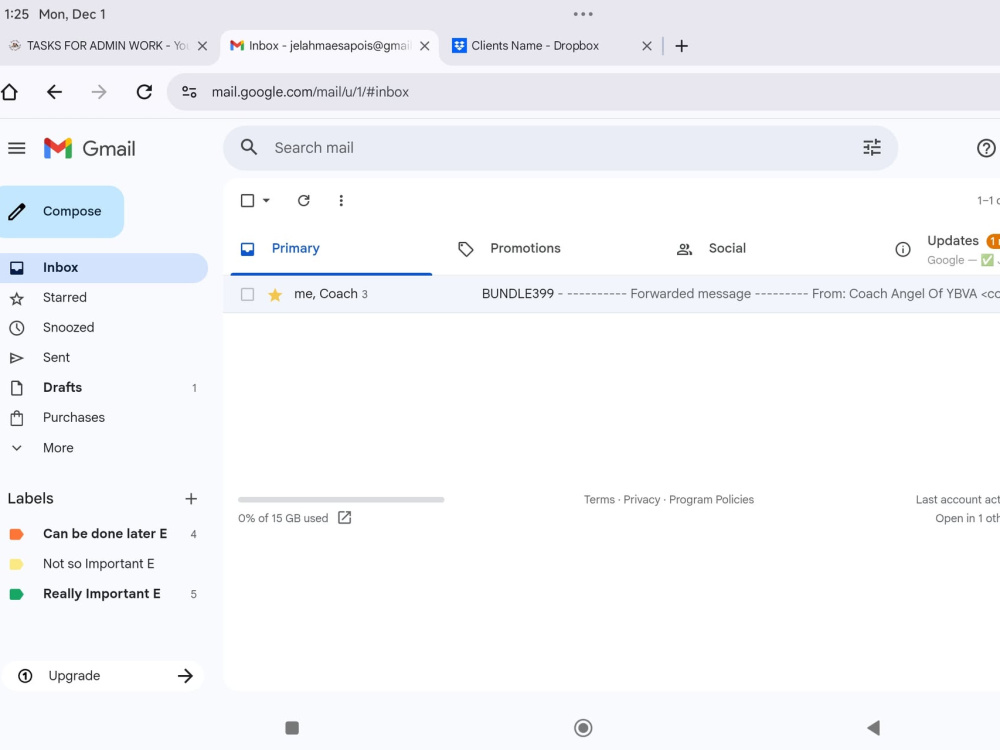Image resolution: width=1000 pixels, height=750 pixels.
Task: Navigate forward in browser
Action: click(x=99, y=92)
